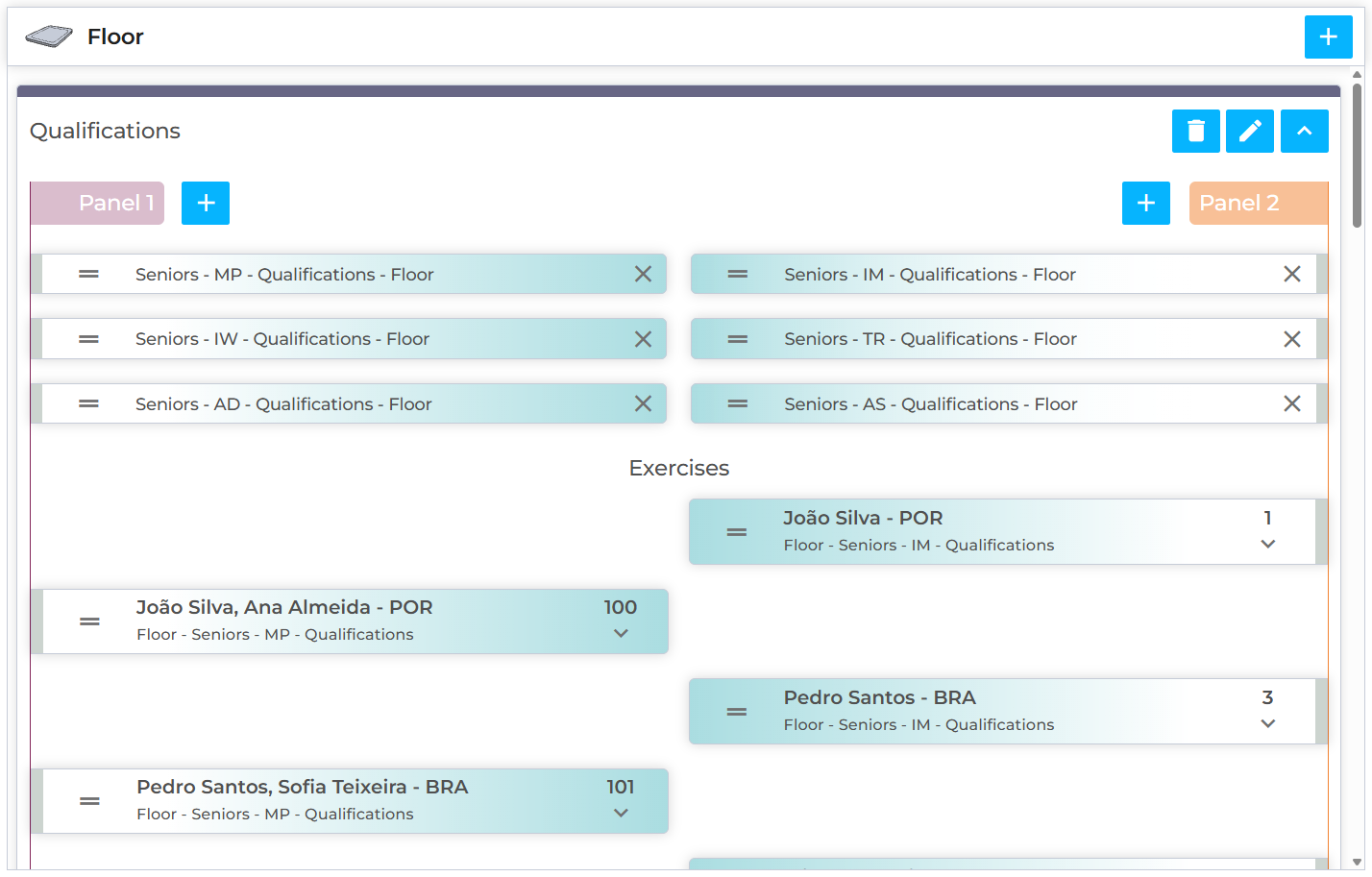Collapse the Qualifications section with chevron

(x=1305, y=131)
